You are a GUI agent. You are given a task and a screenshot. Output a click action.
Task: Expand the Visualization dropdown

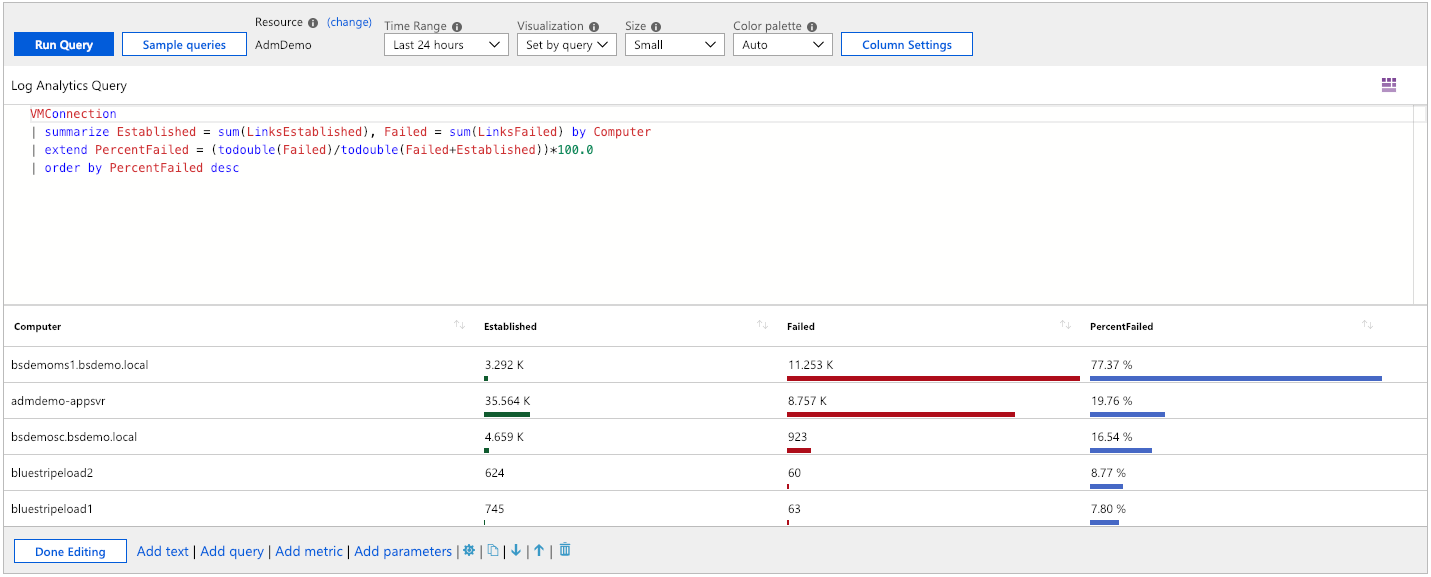coord(566,45)
